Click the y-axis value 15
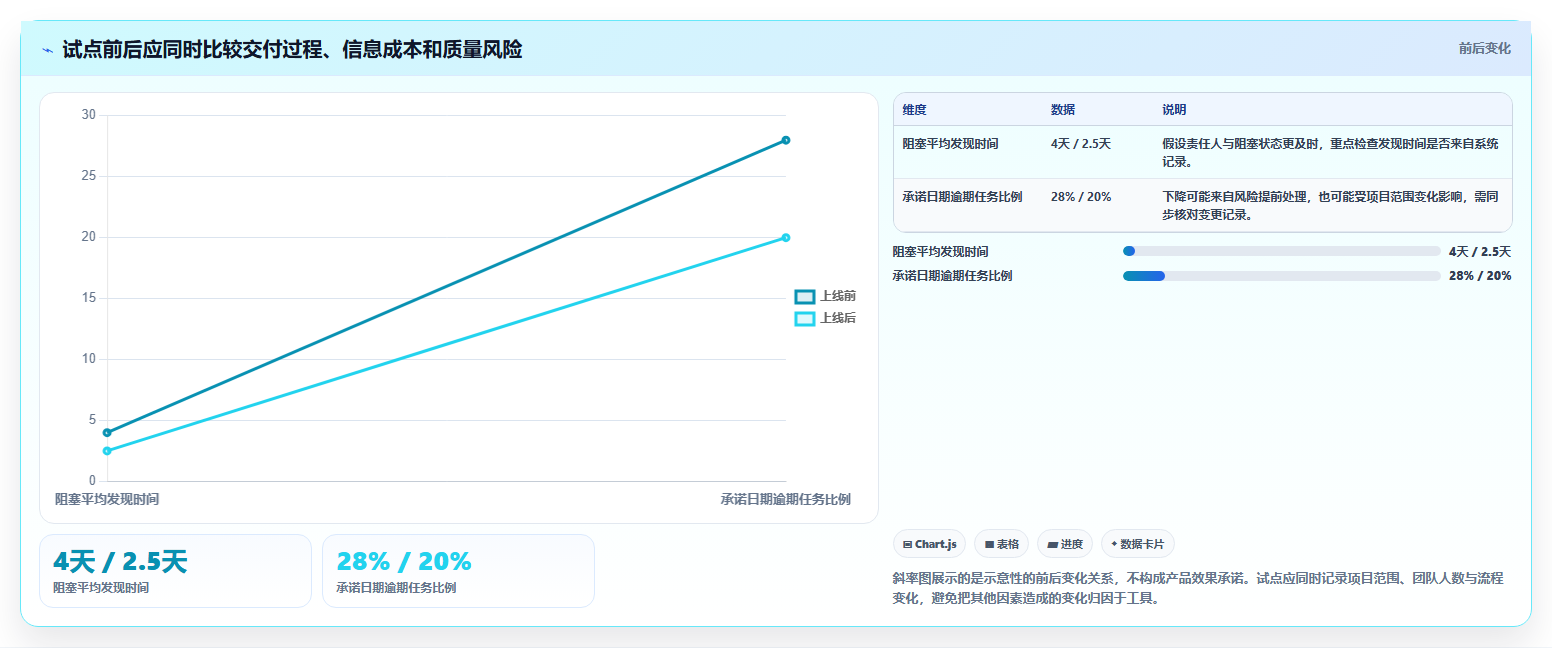1552x648 pixels. [x=89, y=298]
